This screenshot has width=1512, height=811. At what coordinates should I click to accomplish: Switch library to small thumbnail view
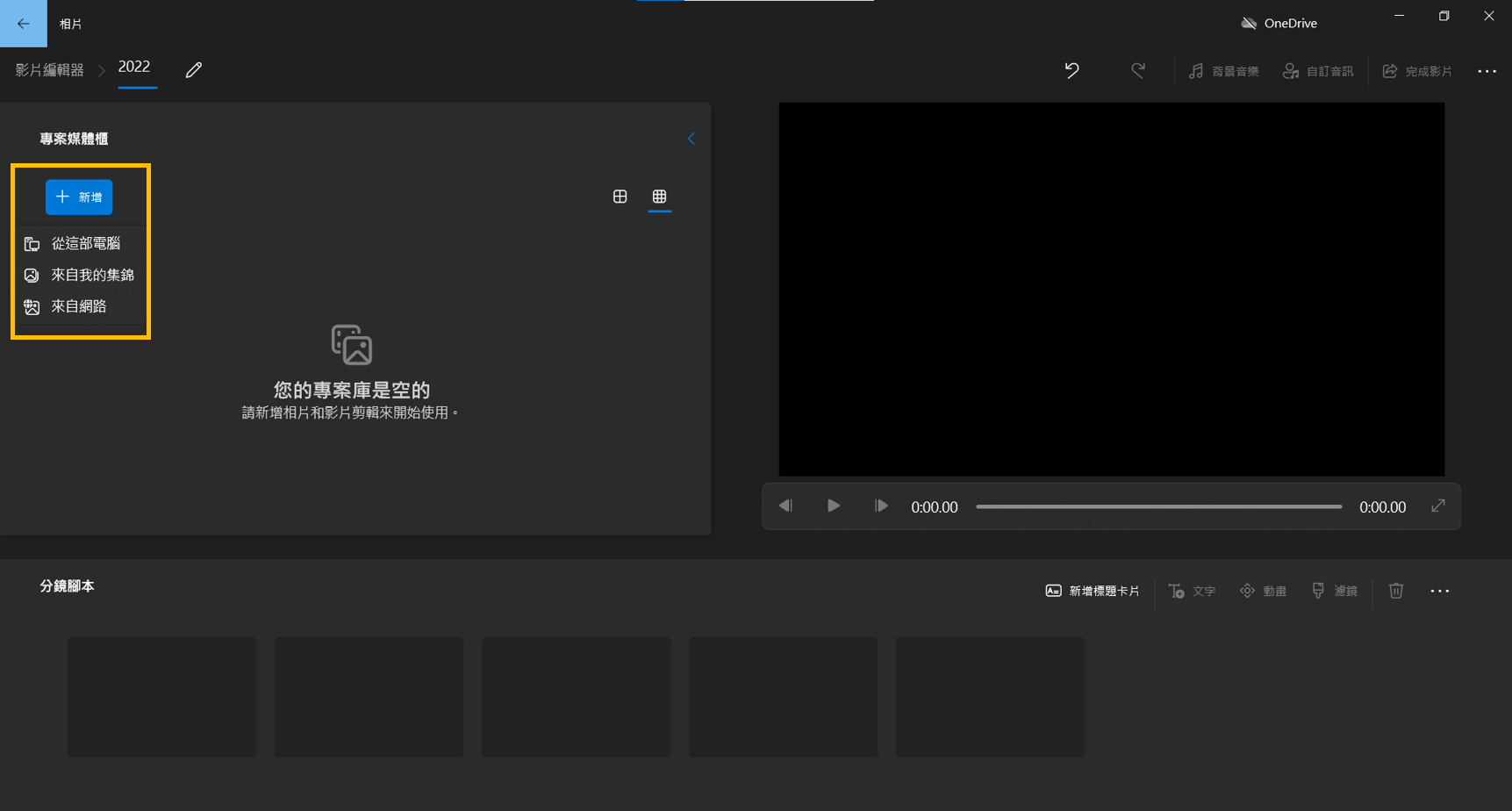(x=660, y=197)
